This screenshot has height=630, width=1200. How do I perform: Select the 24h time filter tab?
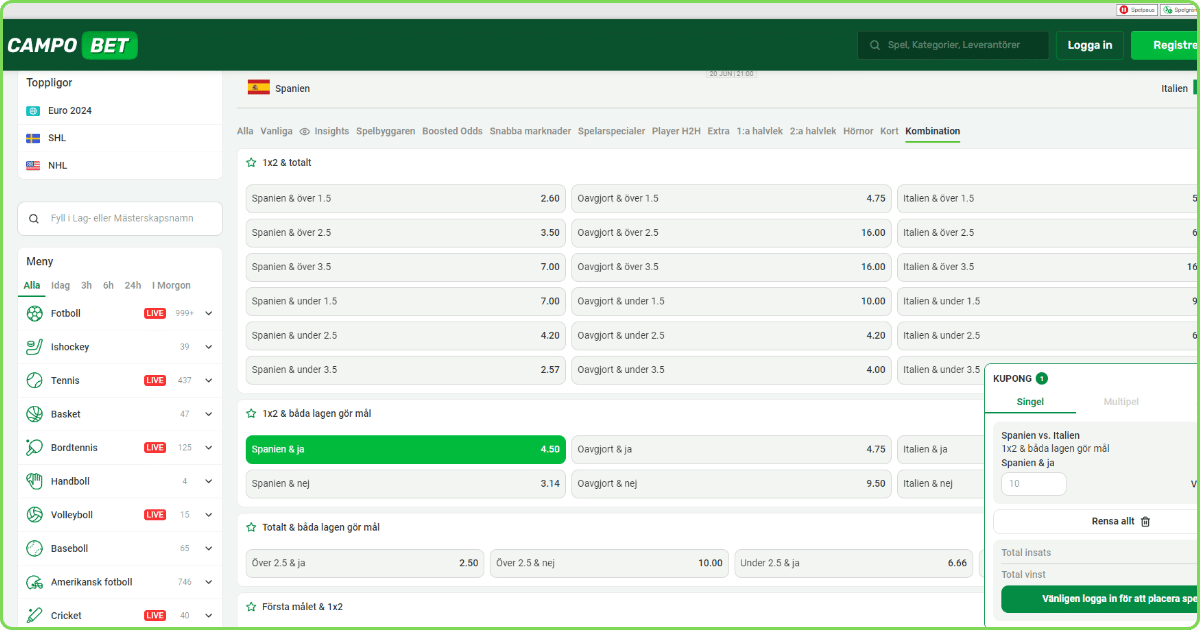coord(133,285)
